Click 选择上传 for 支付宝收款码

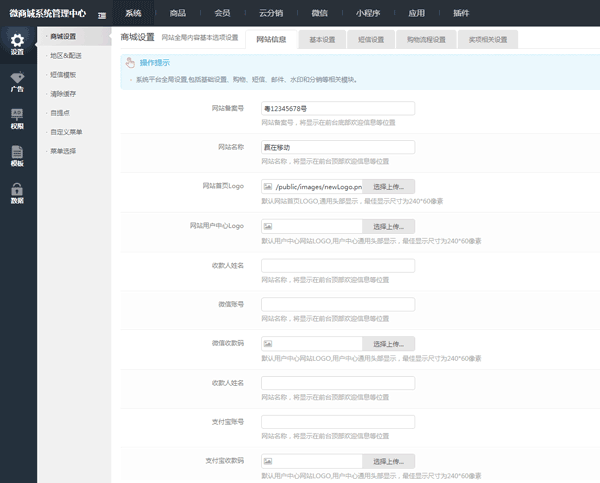coord(388,461)
